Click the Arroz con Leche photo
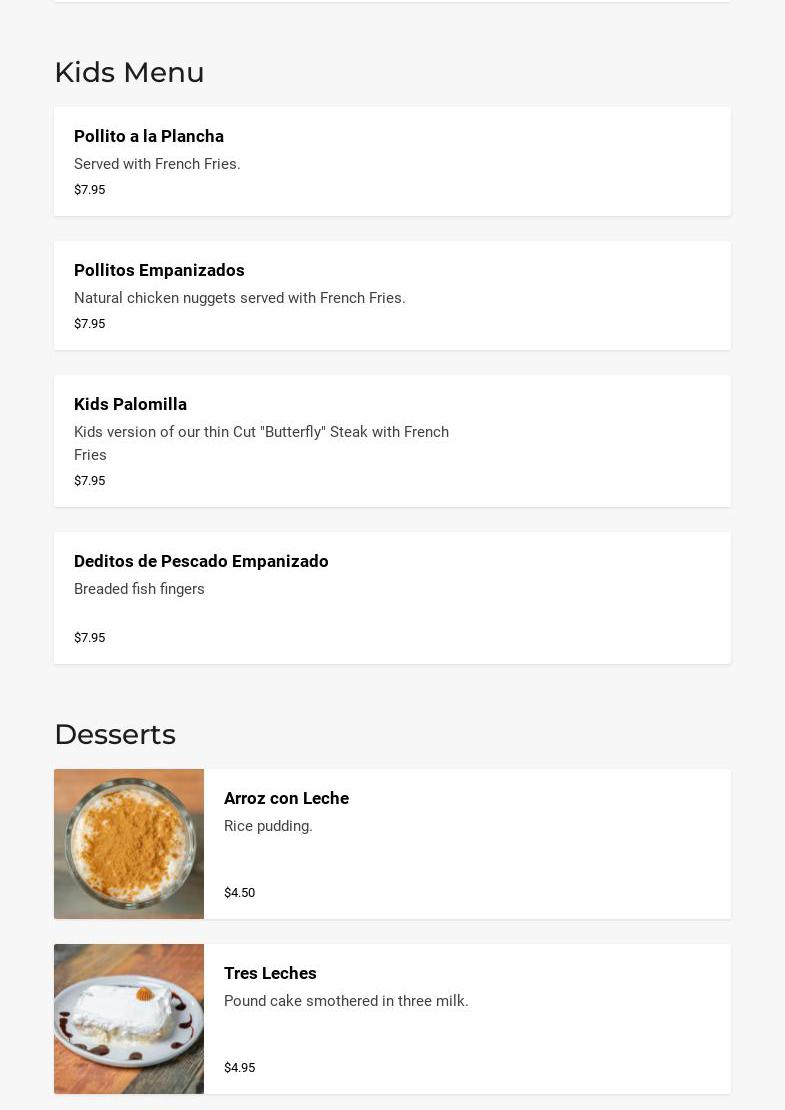The height and width of the screenshot is (1110, 785). (x=129, y=844)
